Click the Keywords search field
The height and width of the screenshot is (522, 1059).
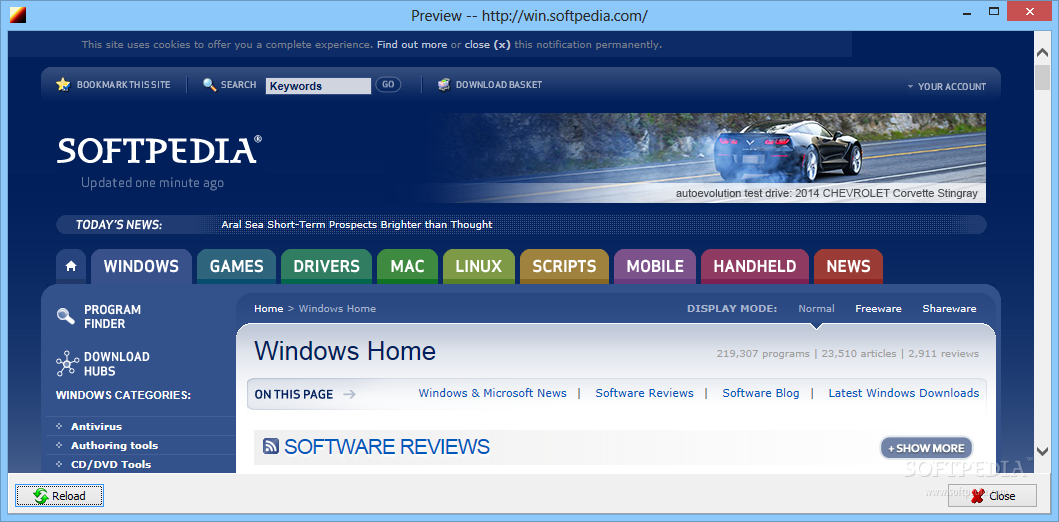click(x=318, y=86)
